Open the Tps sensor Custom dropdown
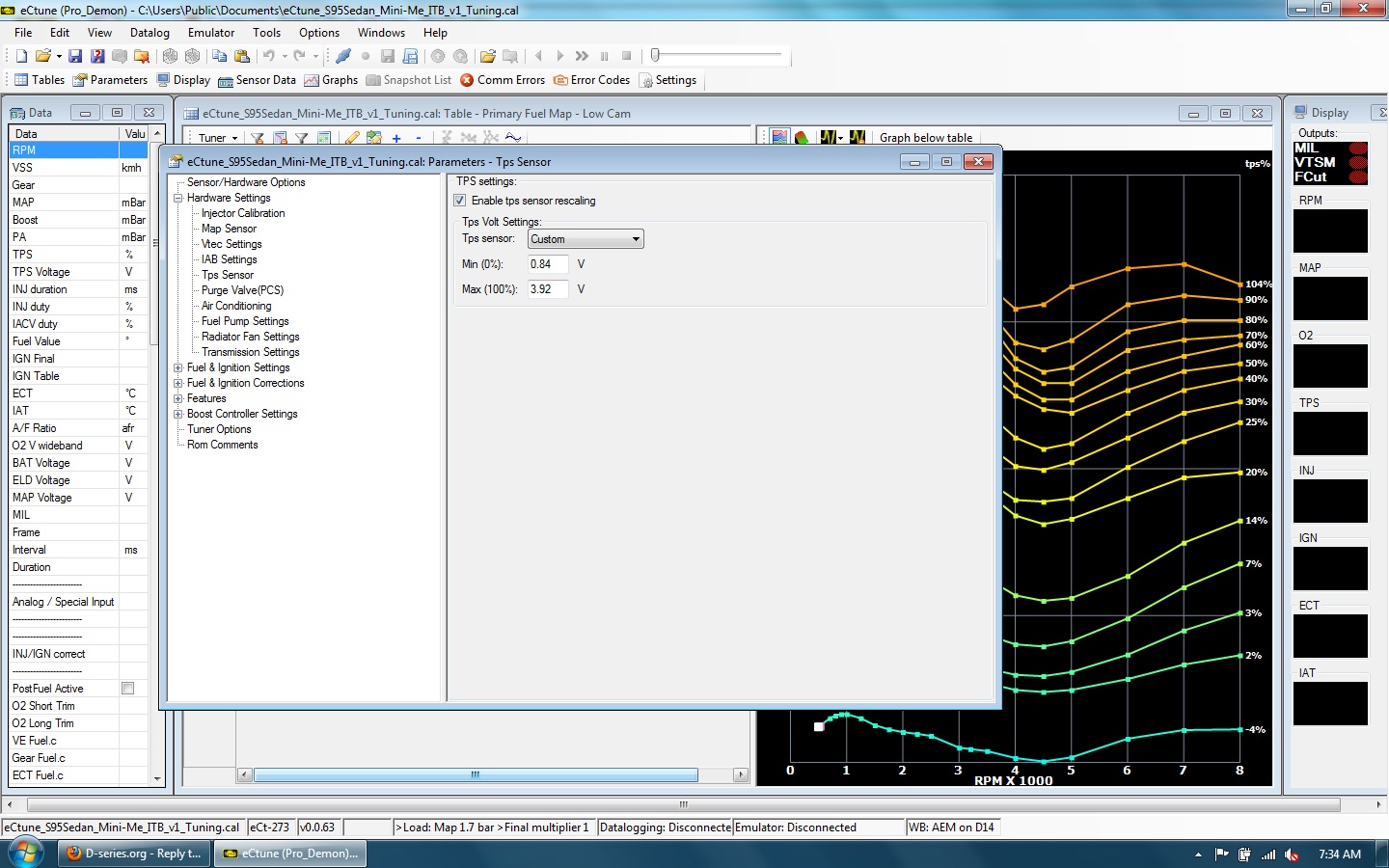1389x868 pixels. pos(586,239)
